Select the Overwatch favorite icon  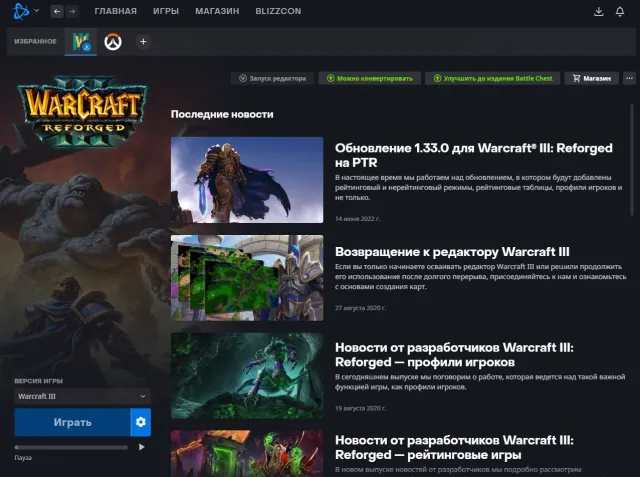coord(113,42)
